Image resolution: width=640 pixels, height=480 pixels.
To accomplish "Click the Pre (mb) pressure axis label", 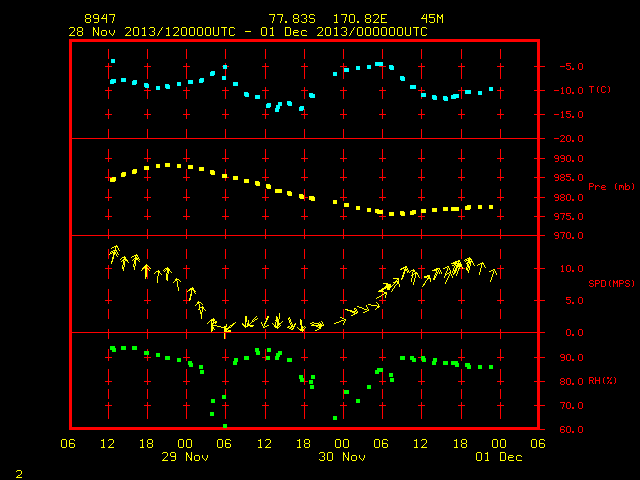I will tap(611, 187).
